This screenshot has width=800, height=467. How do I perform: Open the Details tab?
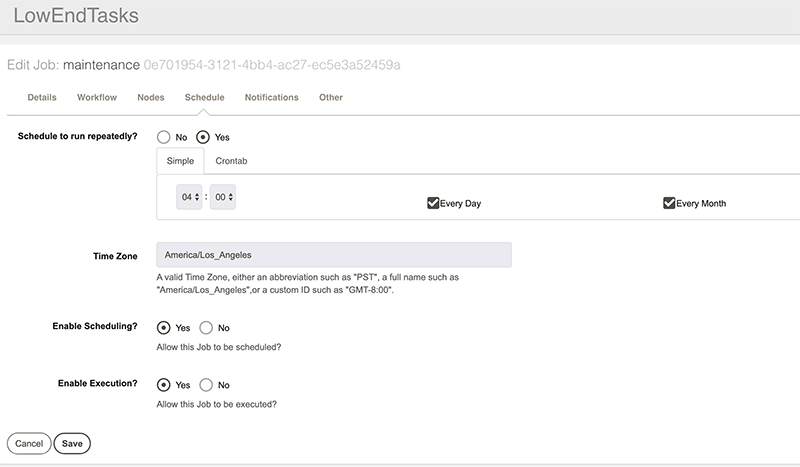point(42,97)
